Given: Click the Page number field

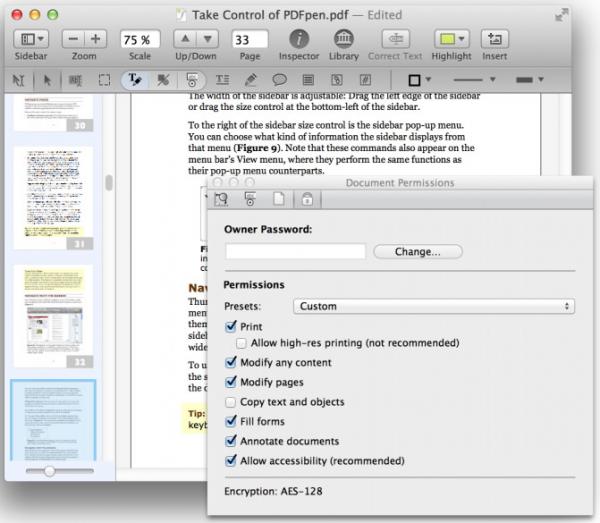Looking at the screenshot, I should point(249,39).
